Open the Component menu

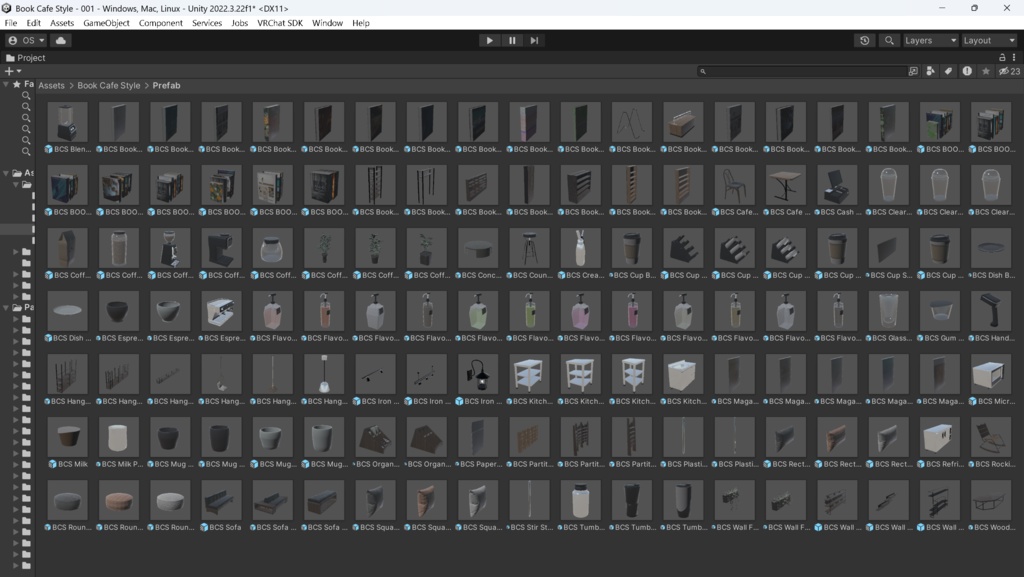[x=161, y=23]
